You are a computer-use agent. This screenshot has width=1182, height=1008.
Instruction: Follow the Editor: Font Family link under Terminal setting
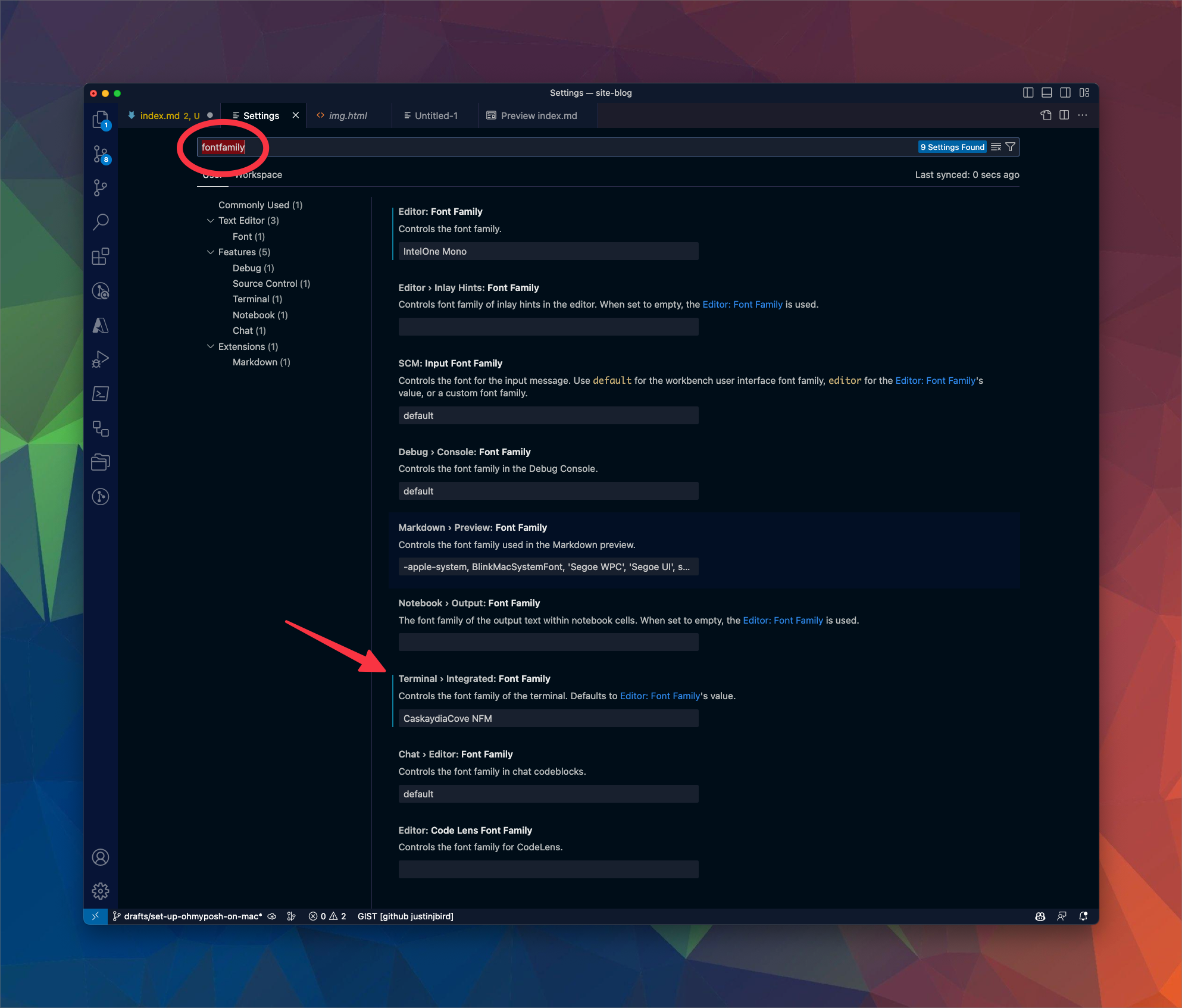click(x=659, y=696)
